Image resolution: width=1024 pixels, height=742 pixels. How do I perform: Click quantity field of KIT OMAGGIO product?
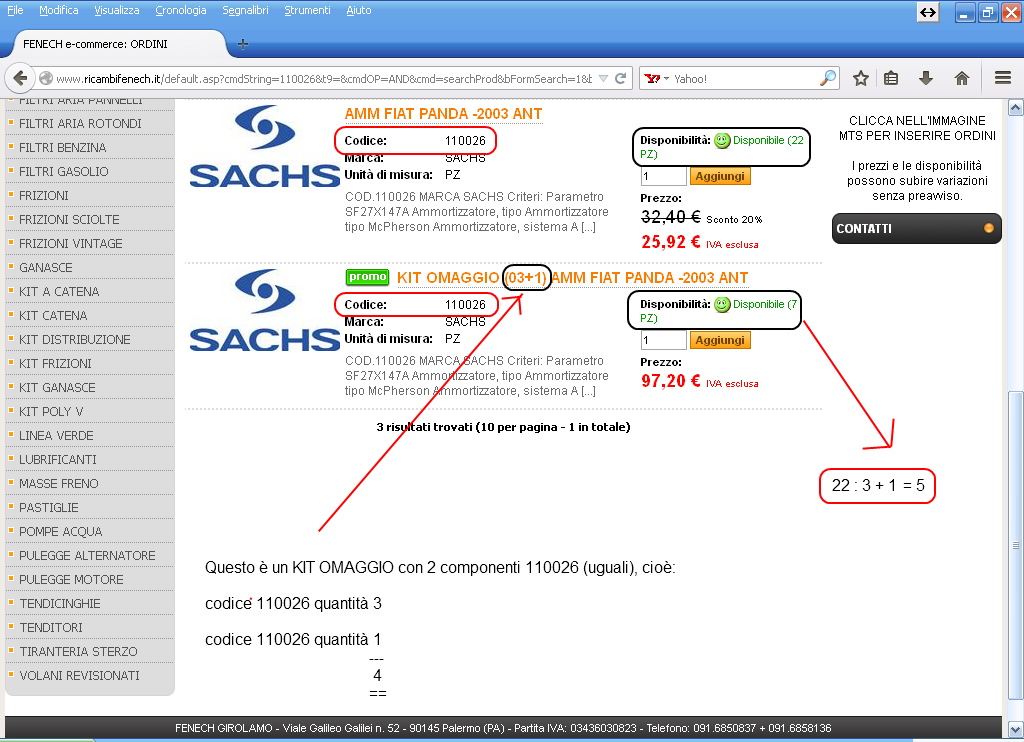663,340
